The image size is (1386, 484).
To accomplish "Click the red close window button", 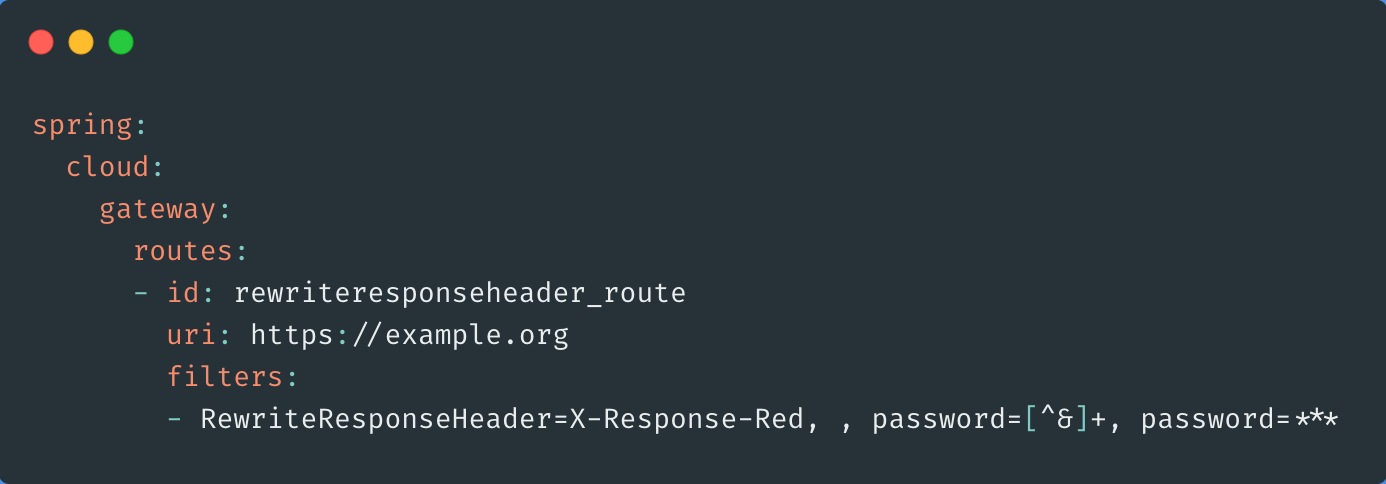I will point(41,42).
